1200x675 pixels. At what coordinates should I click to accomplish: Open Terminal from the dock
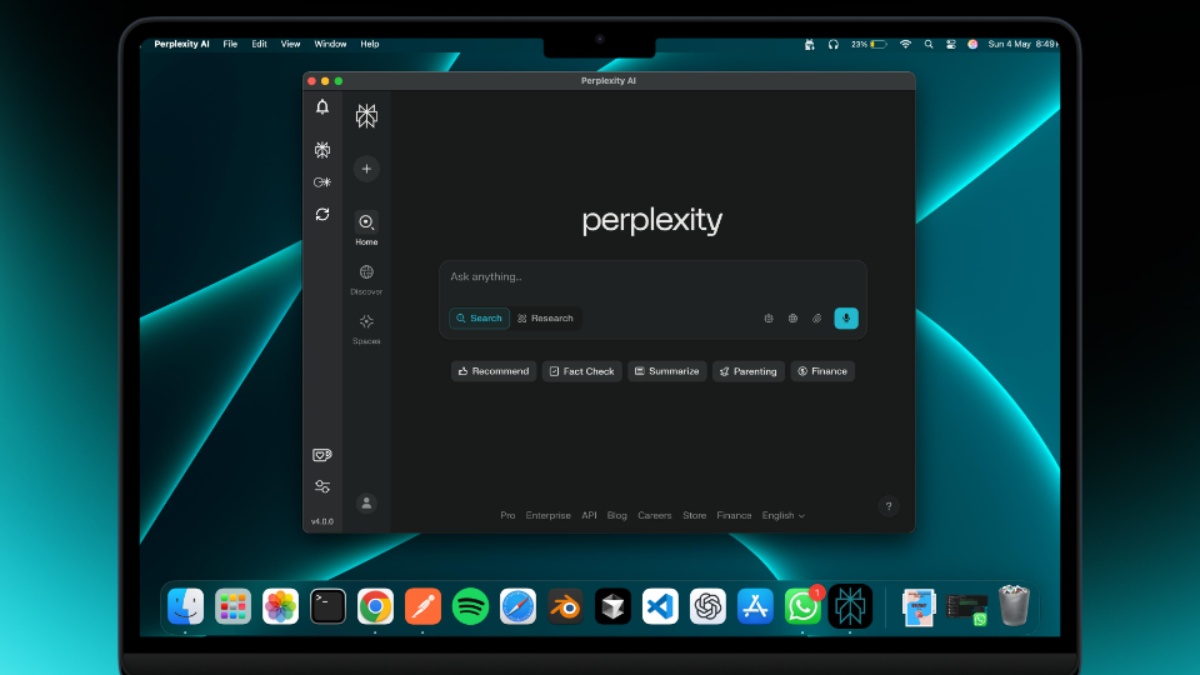pyautogui.click(x=328, y=606)
